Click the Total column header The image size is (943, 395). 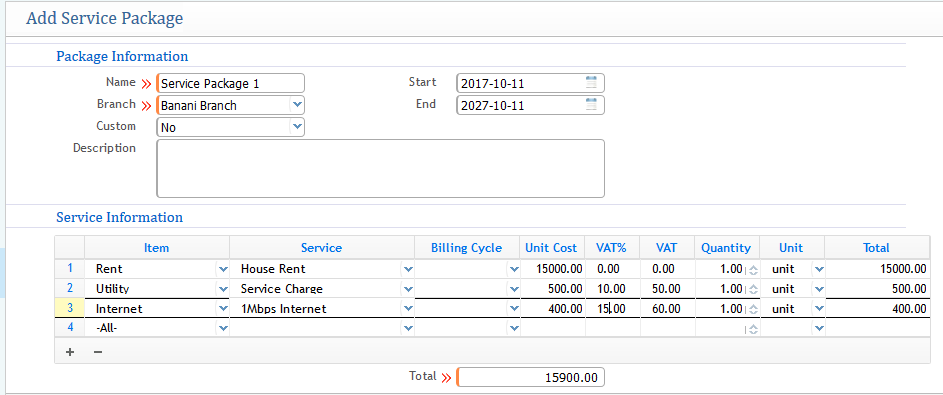(876, 248)
